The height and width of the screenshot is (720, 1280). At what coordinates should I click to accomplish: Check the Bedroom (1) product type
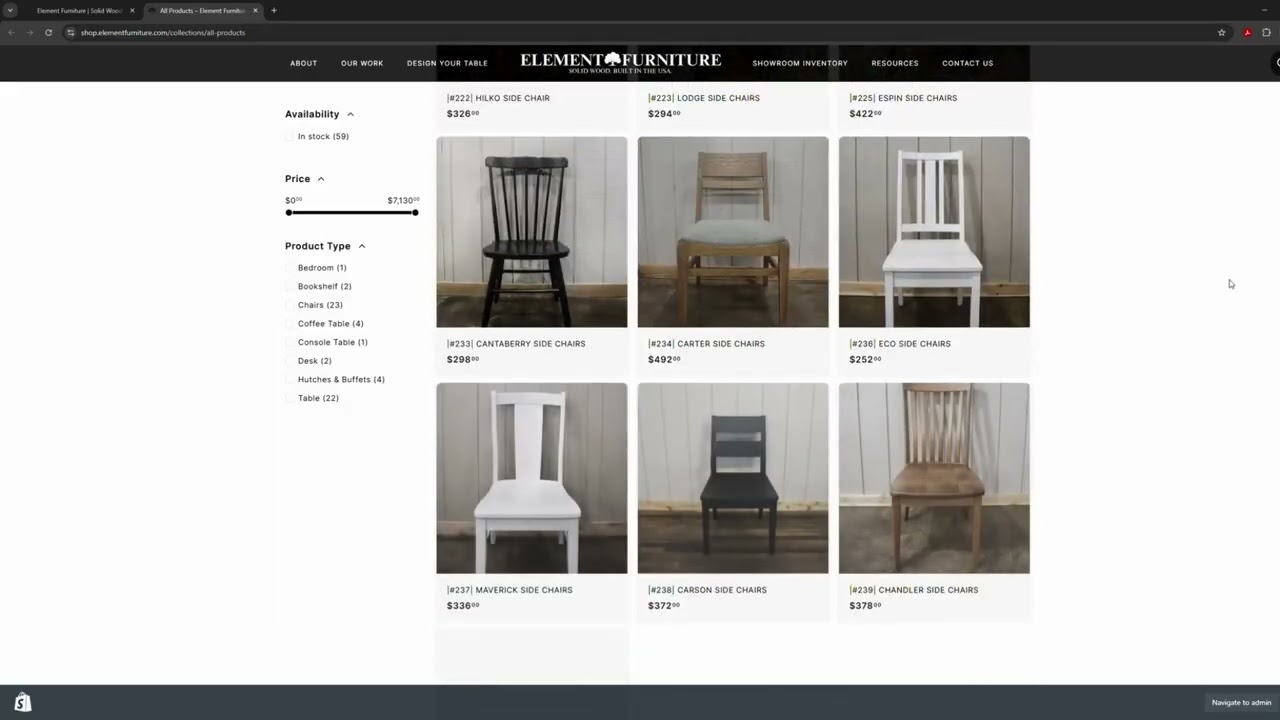(290, 268)
